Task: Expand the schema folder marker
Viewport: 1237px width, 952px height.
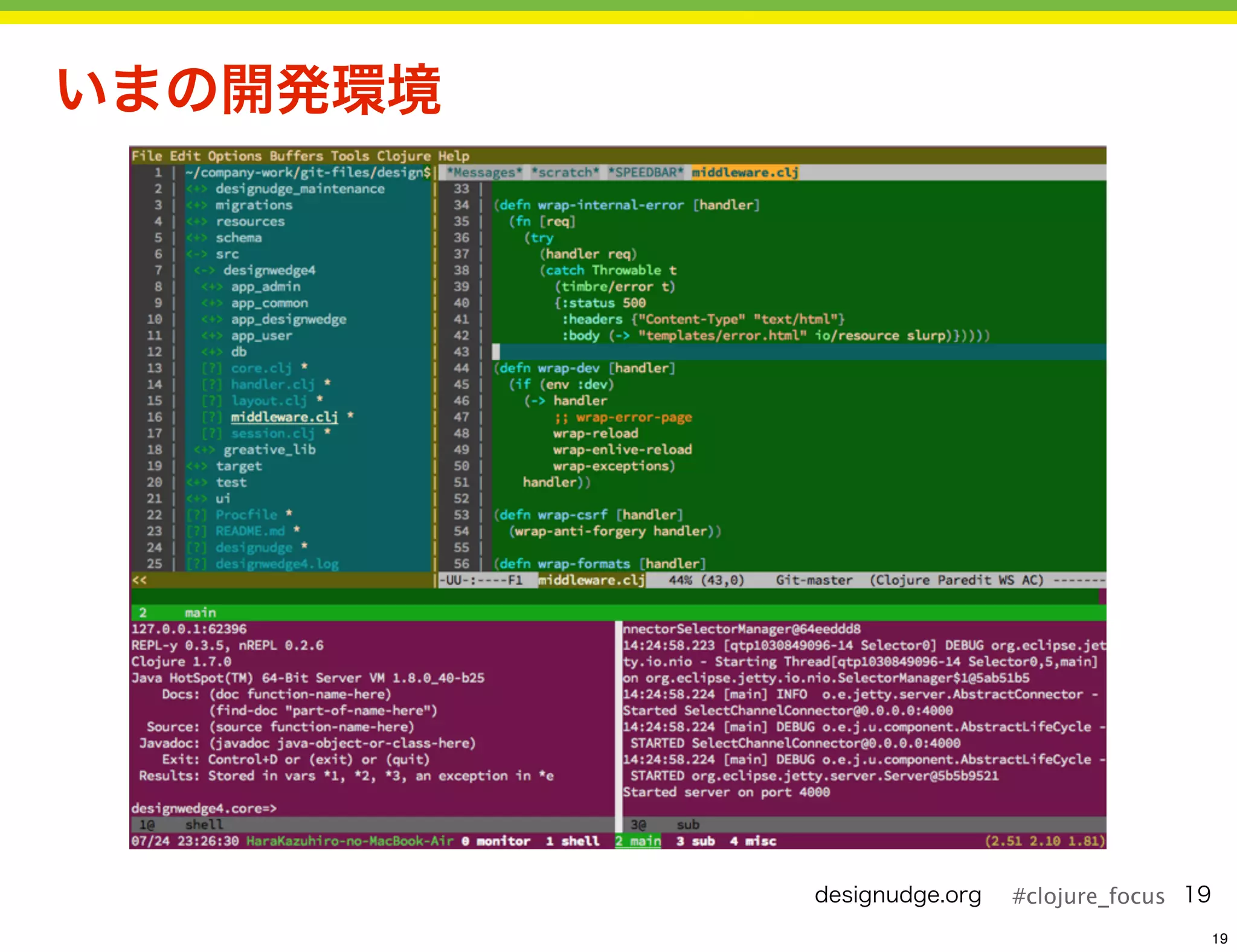Action: pyautogui.click(x=196, y=237)
